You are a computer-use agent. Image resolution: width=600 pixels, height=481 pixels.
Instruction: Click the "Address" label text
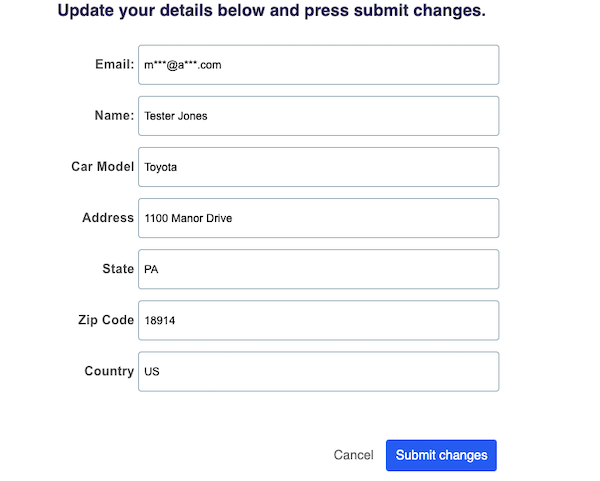click(108, 217)
